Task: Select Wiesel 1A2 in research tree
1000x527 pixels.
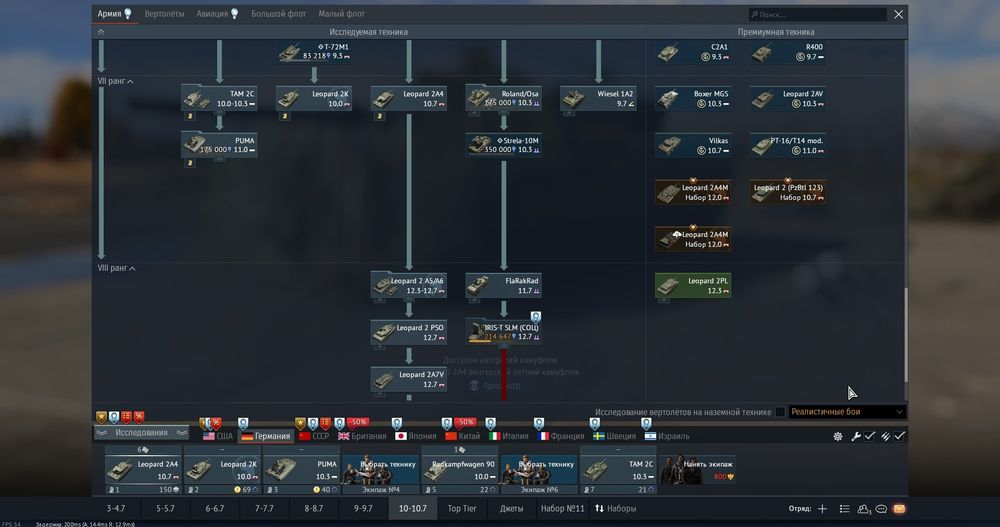Action: click(x=598, y=98)
